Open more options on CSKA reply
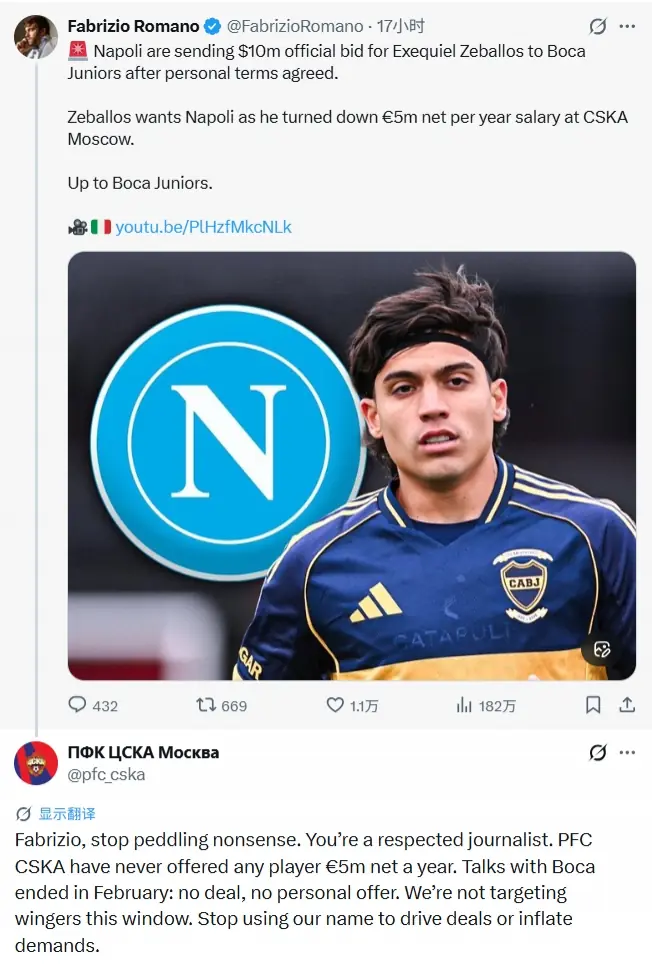 click(x=627, y=753)
